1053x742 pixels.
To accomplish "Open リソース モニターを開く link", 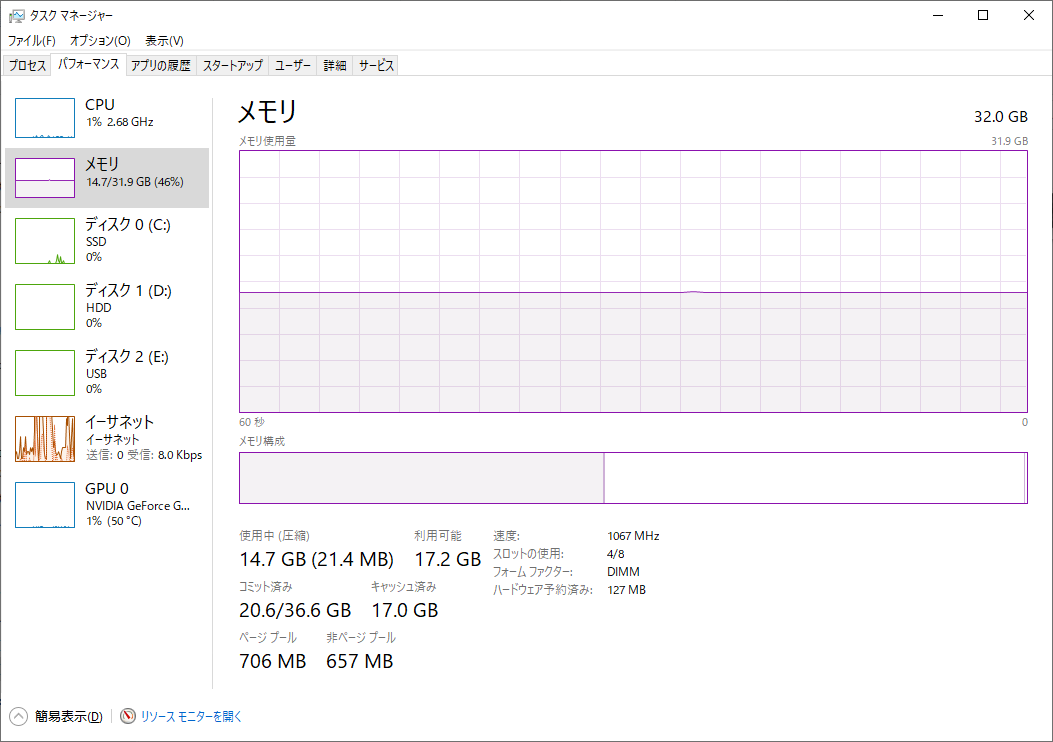I will (x=191, y=716).
